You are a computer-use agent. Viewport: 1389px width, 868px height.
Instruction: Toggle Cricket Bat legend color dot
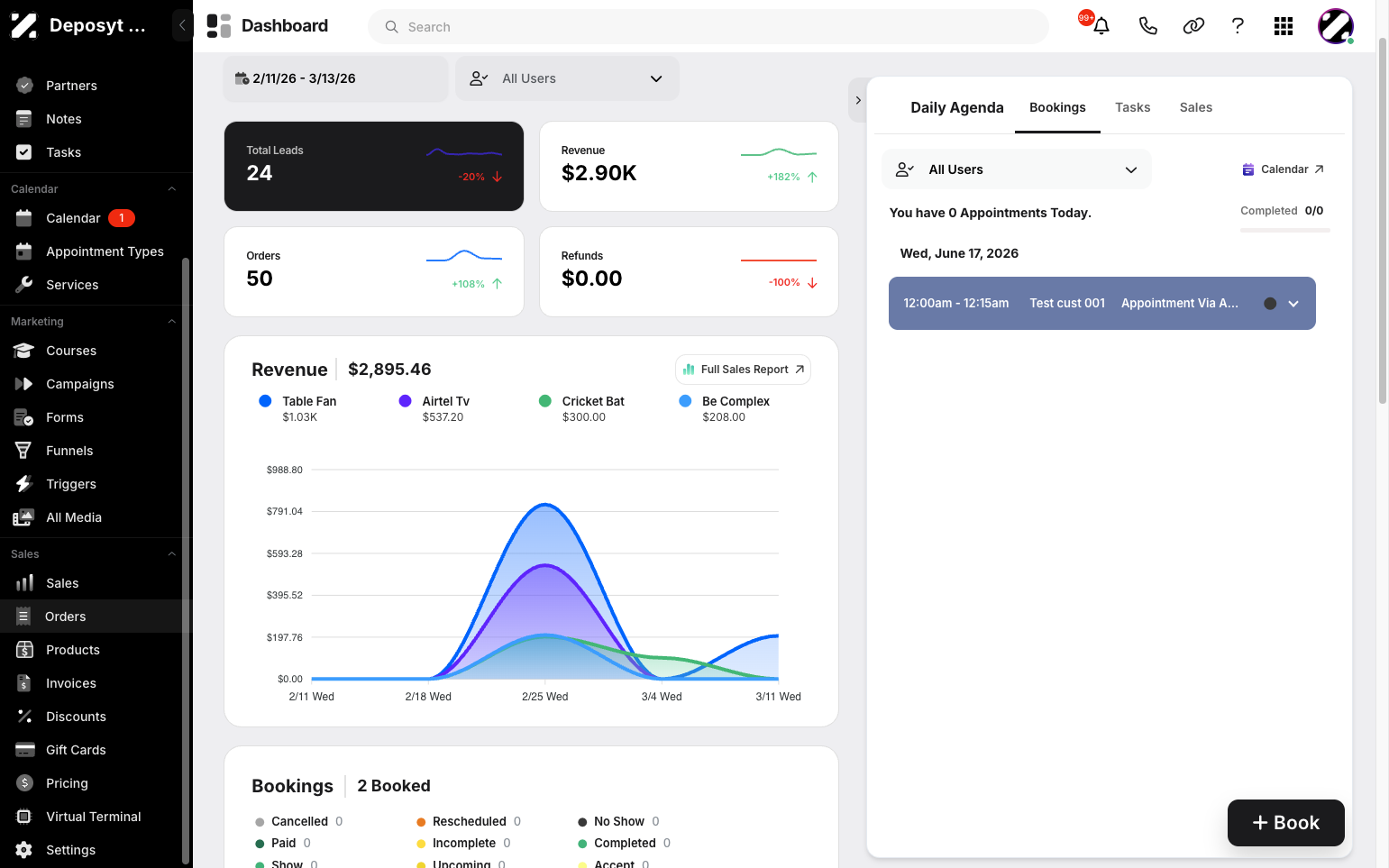click(545, 401)
